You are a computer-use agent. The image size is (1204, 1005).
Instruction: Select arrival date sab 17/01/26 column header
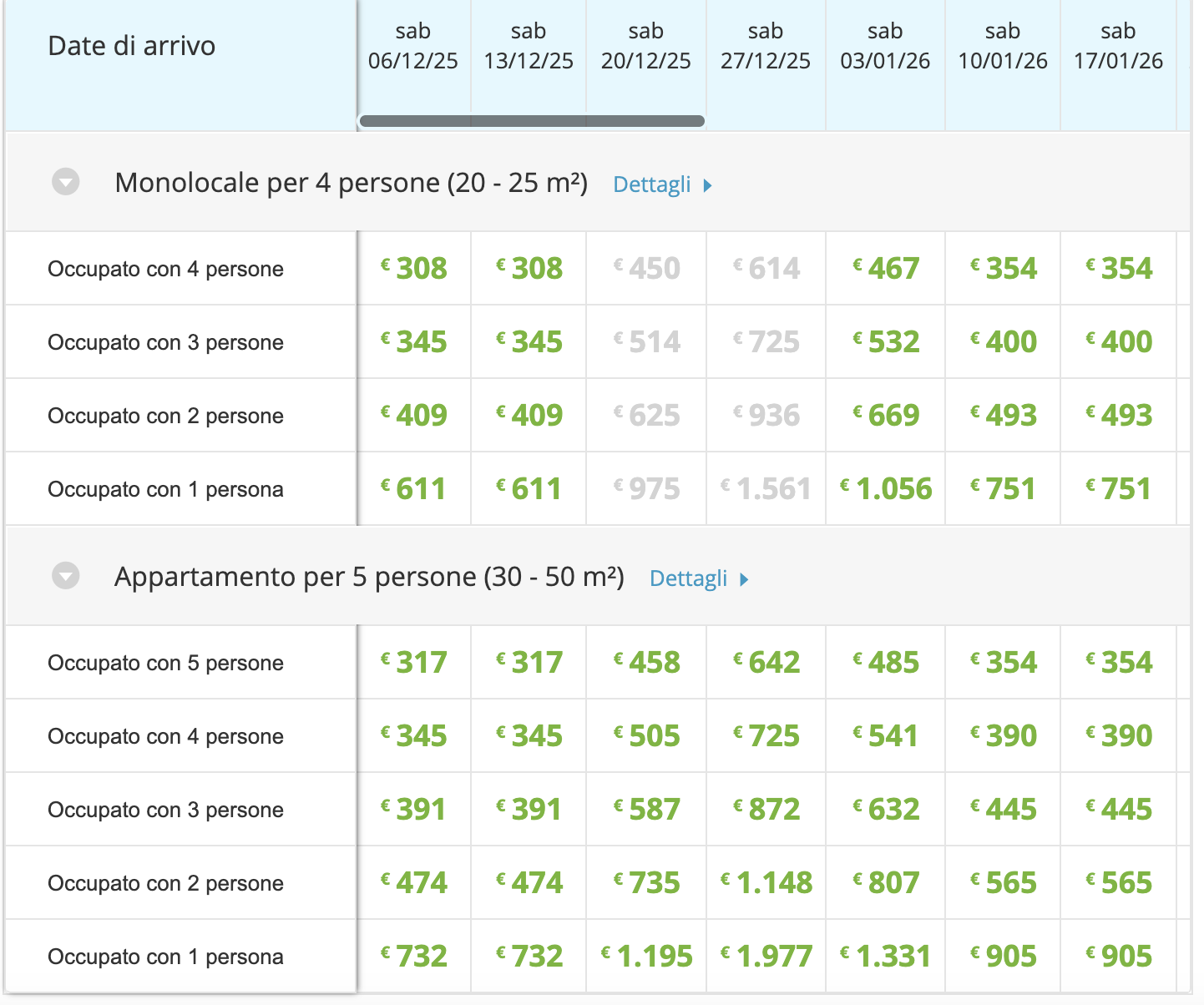[1118, 47]
